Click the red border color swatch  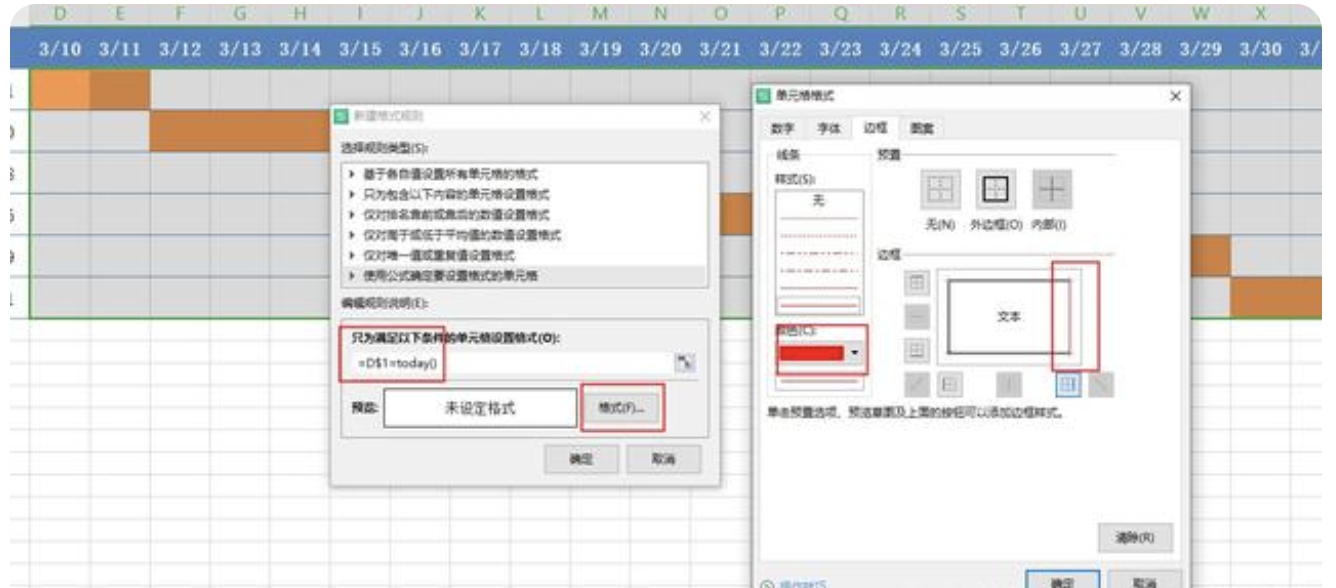pyautogui.click(x=812, y=354)
